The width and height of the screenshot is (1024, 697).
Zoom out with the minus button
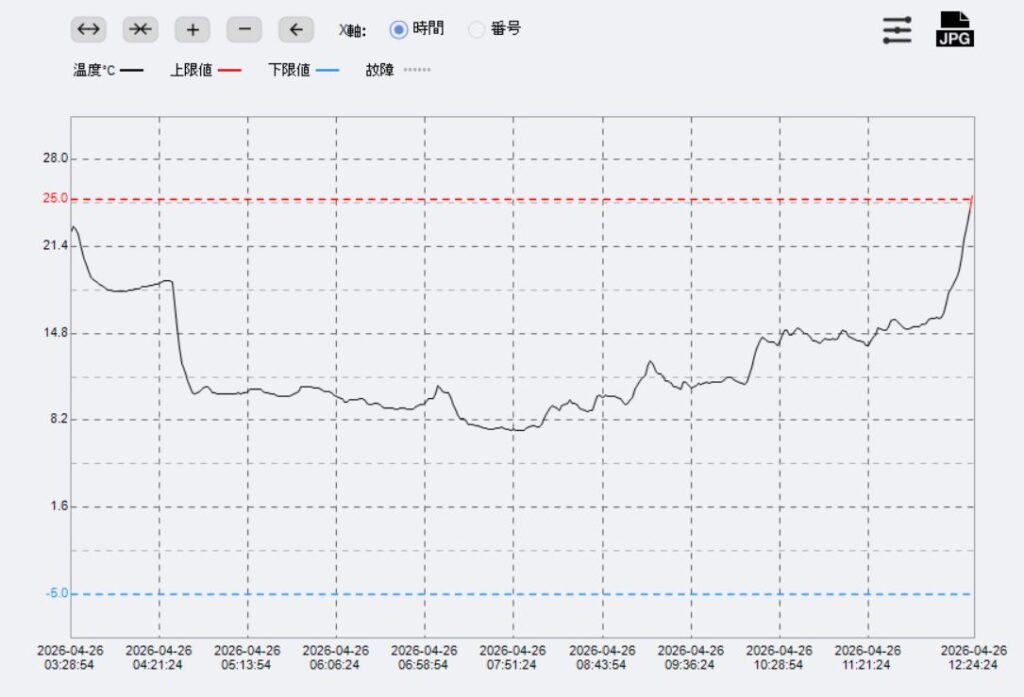(244, 30)
